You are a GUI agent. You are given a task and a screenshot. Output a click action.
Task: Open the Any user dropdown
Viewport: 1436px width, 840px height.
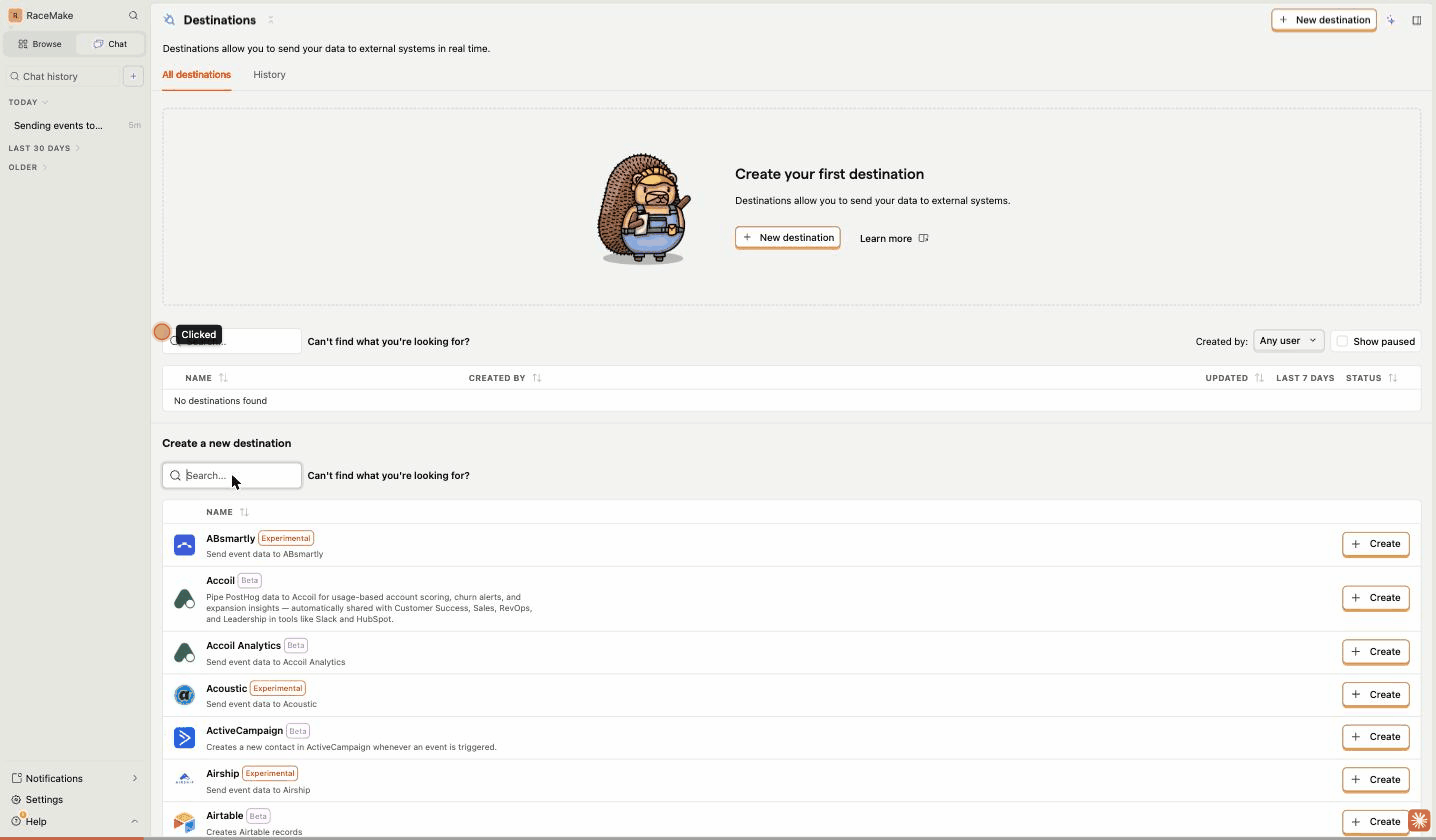click(1288, 341)
